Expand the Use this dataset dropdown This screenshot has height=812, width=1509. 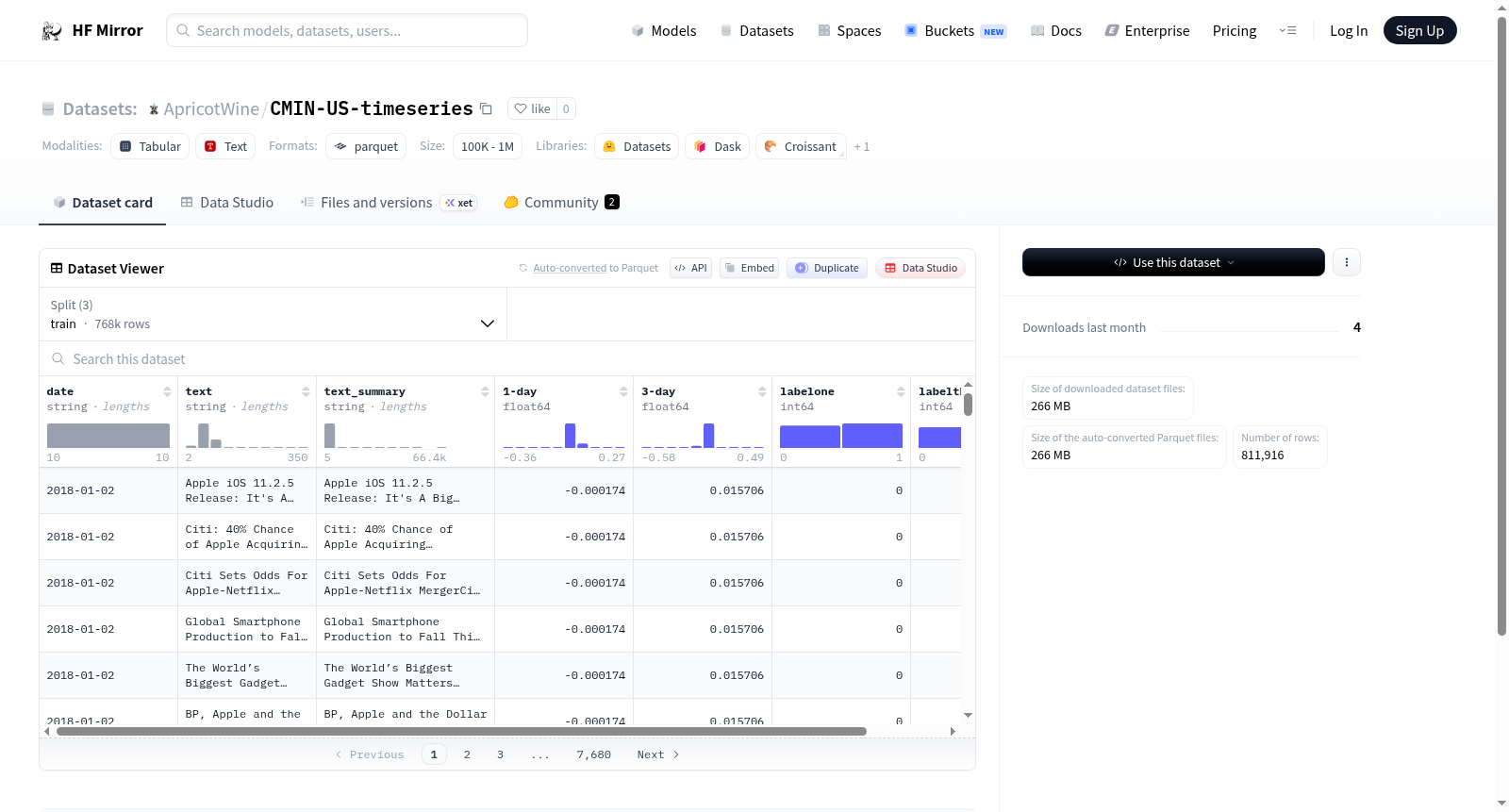pos(1173,262)
